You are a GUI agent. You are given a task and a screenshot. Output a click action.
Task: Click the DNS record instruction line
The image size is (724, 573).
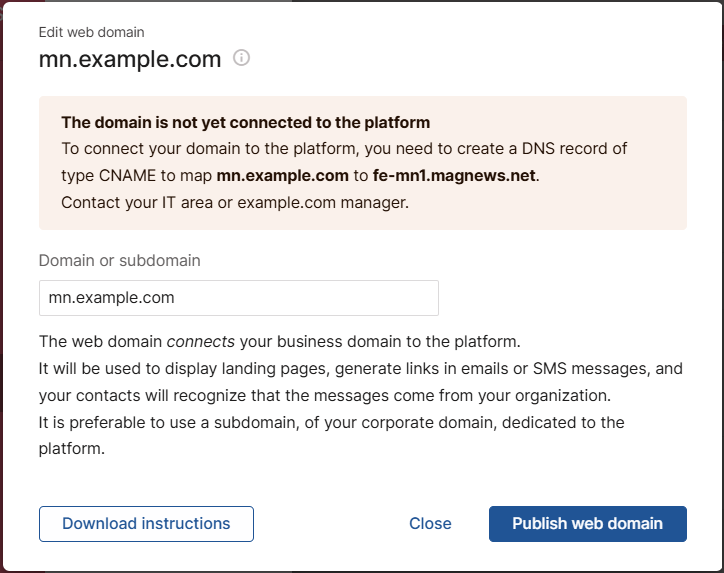point(343,149)
